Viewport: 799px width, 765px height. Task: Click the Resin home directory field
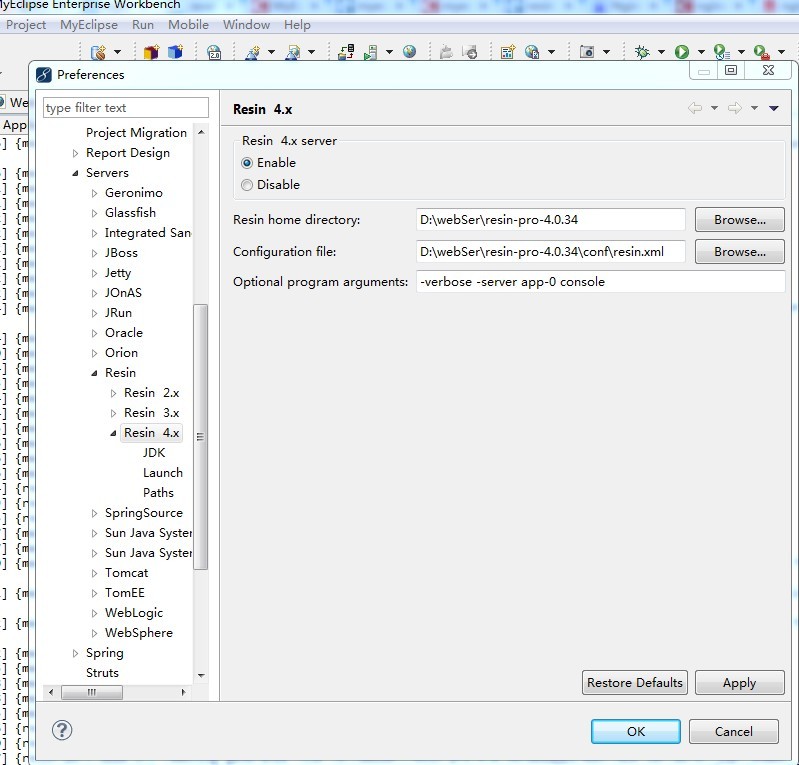click(x=550, y=220)
